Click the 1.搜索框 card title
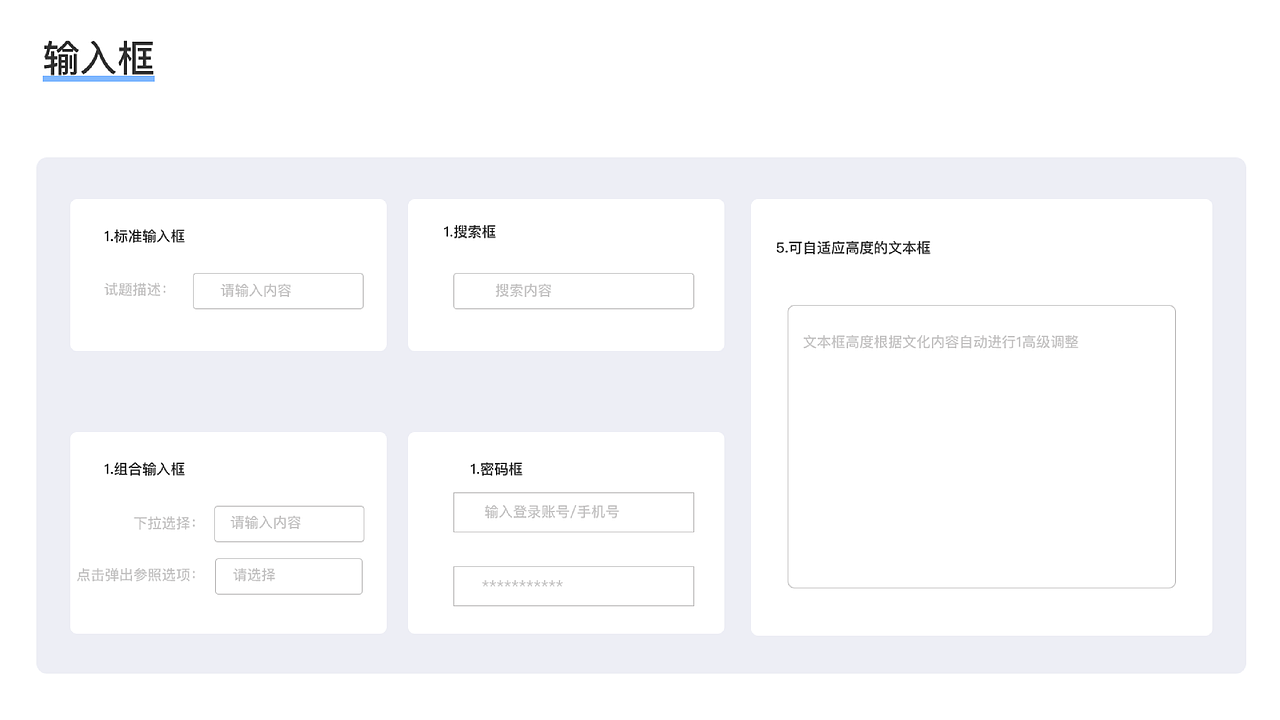This screenshot has height=720, width=1280. 470,232
